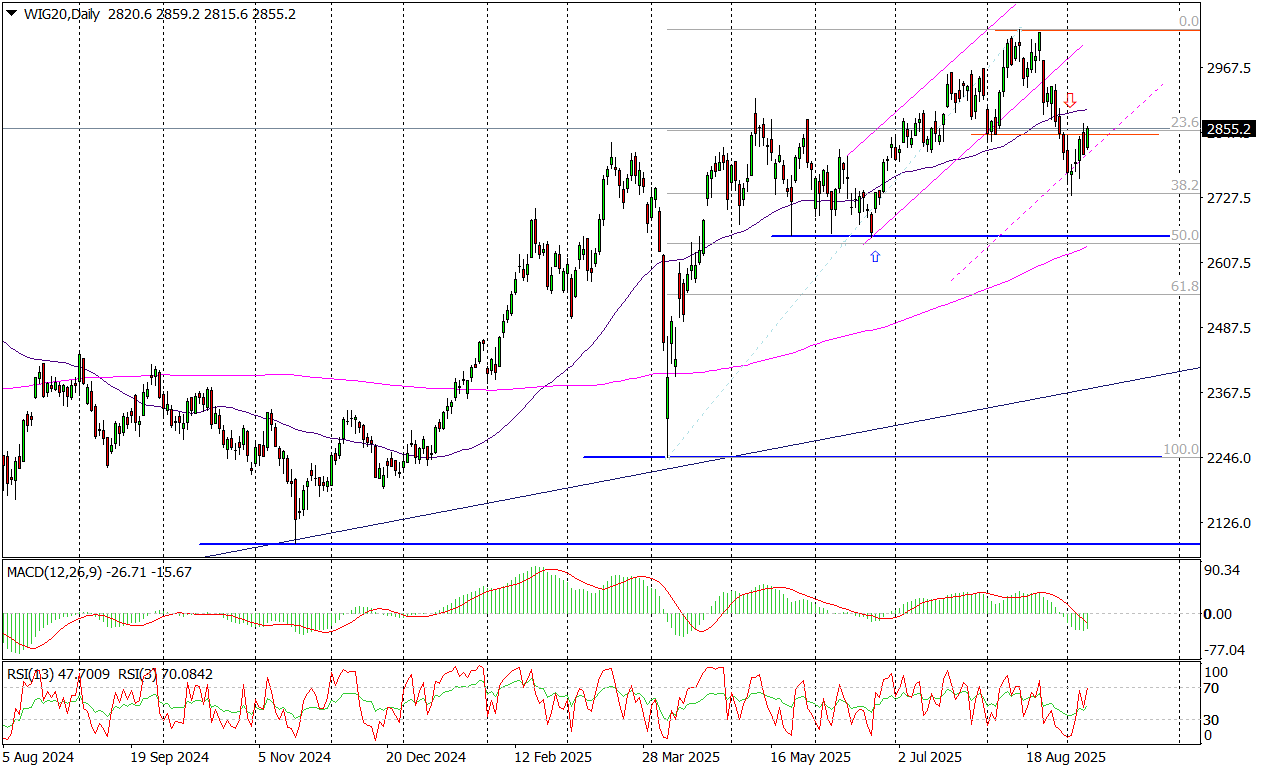Open the chart menu triangle beside WIG20,Daily
The image size is (1264, 771).
click(x=11, y=14)
